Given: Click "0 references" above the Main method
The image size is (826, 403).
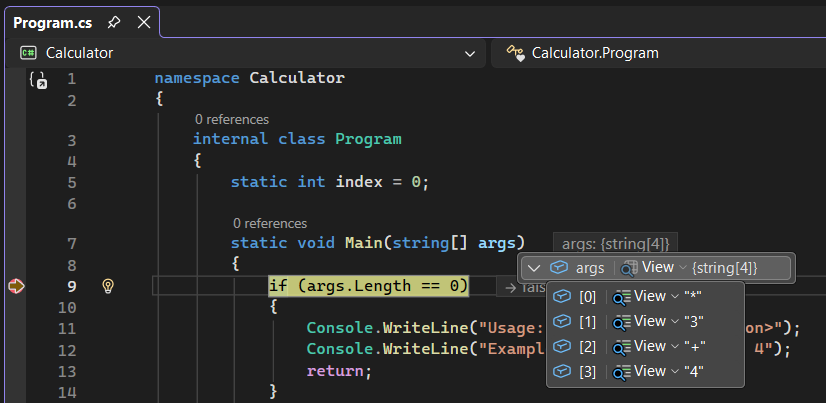Looking at the screenshot, I should [x=269, y=223].
